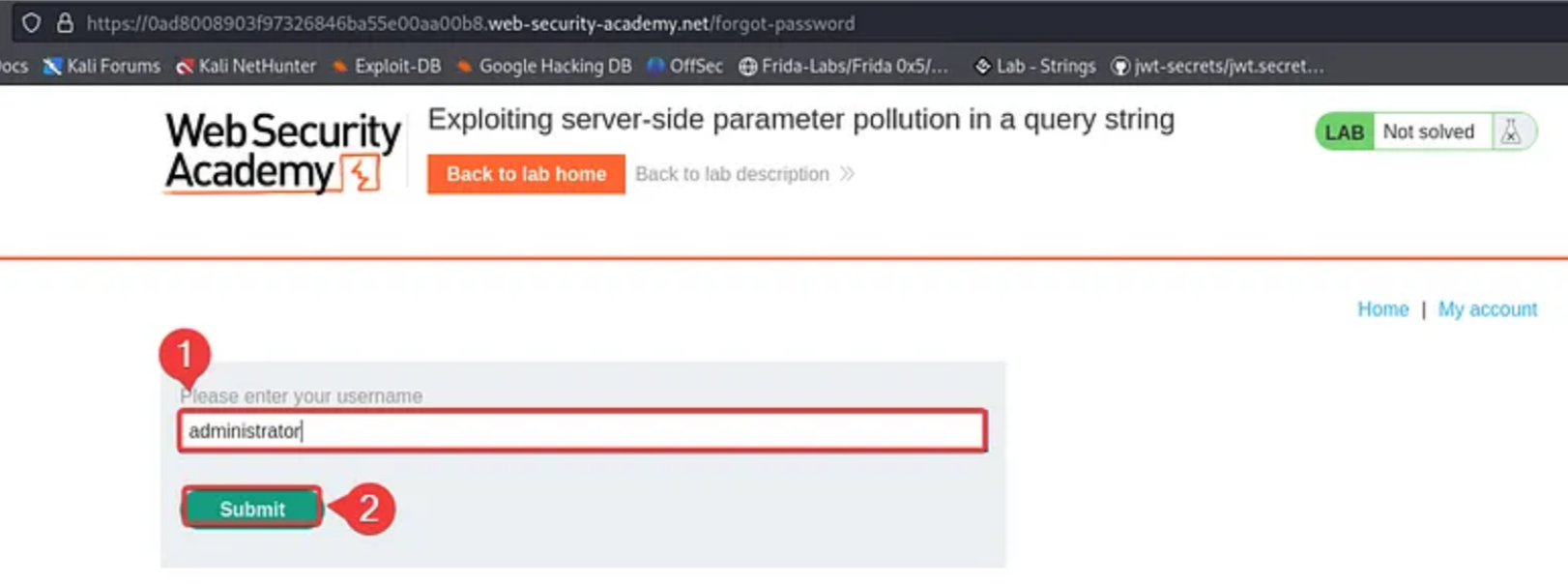Open the OffSec bookmark

(x=685, y=66)
